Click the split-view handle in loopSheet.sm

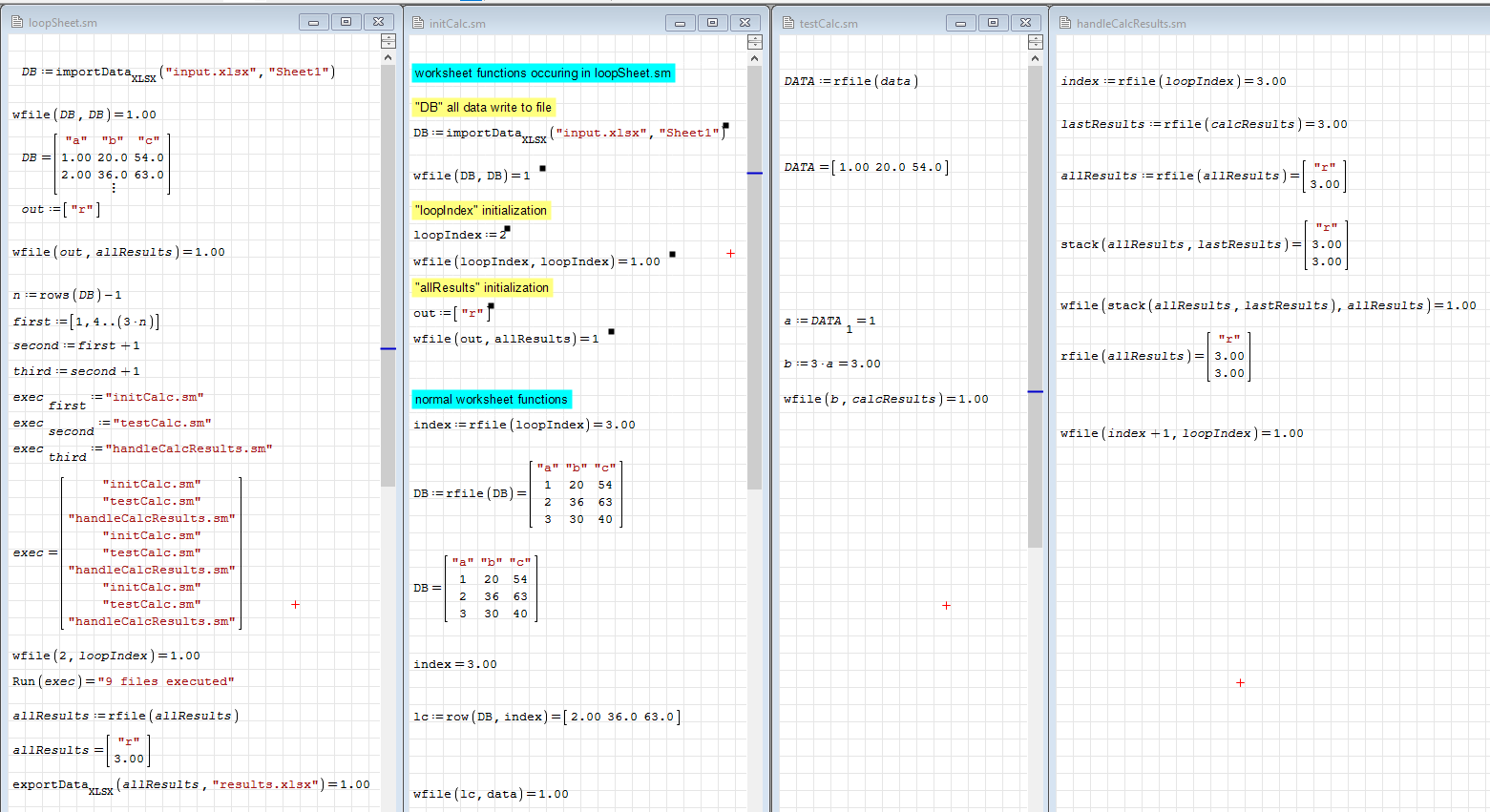click(x=388, y=41)
